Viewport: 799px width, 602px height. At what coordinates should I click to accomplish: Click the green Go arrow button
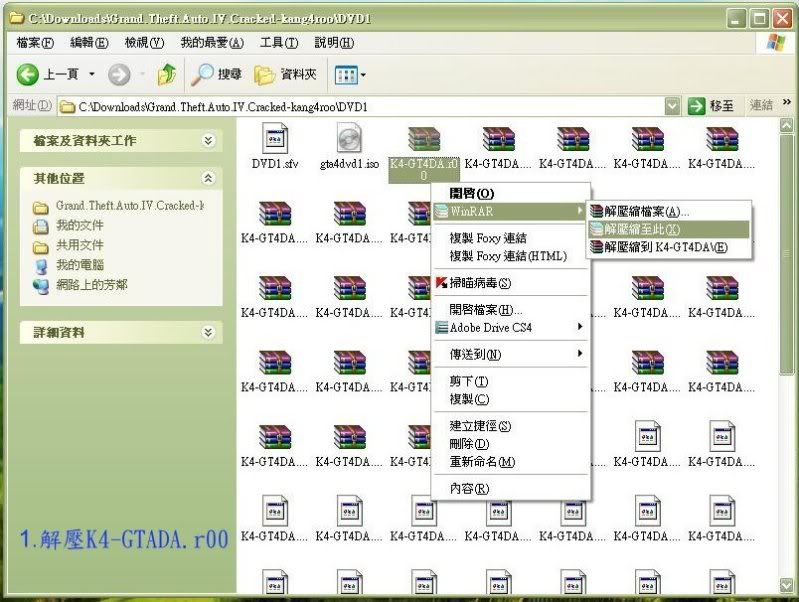click(x=697, y=106)
